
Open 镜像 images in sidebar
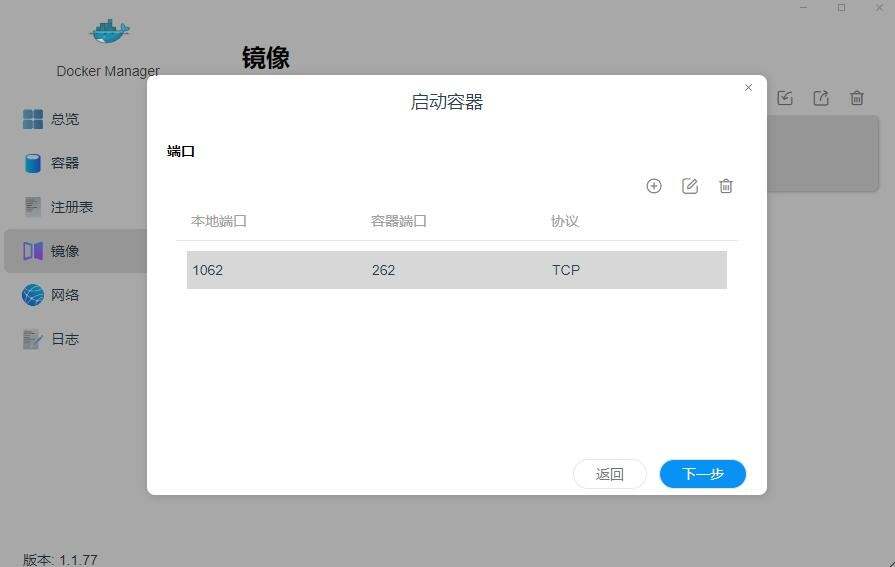74,251
